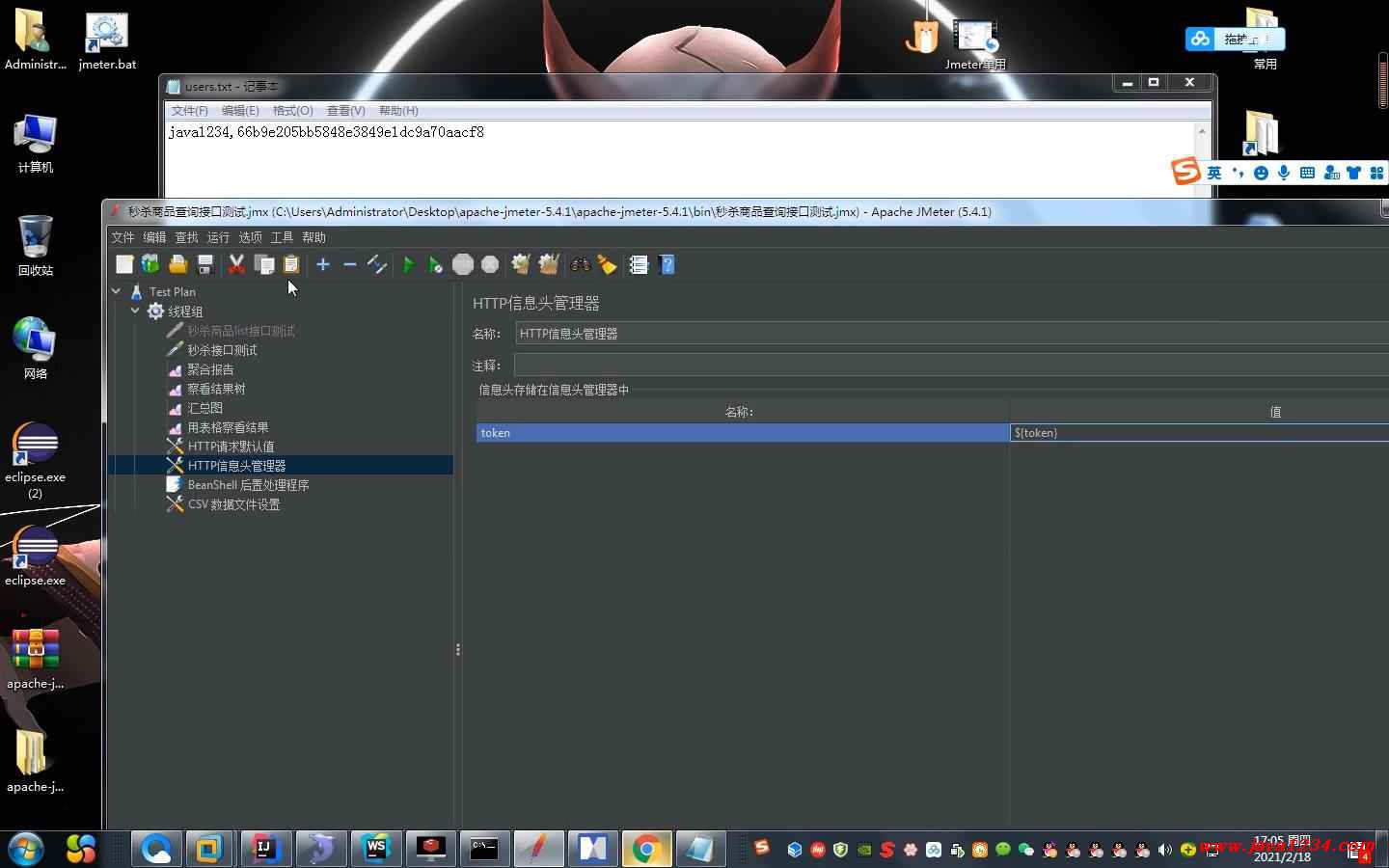Open the 运行 menu in JMeter
This screenshot has height=868, width=1389.
coord(218,237)
